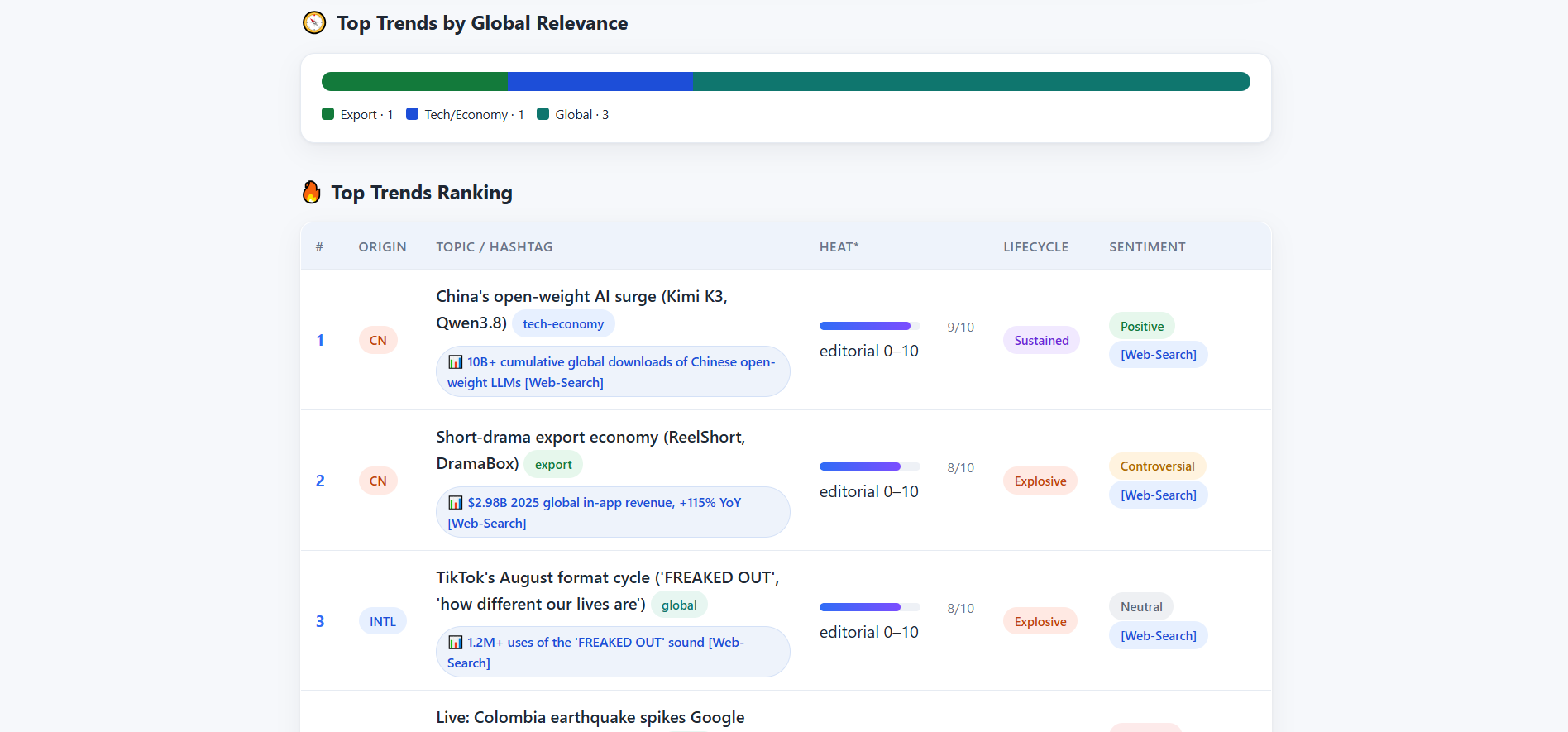Click the LIFECYCLE column header

pos(1036,246)
